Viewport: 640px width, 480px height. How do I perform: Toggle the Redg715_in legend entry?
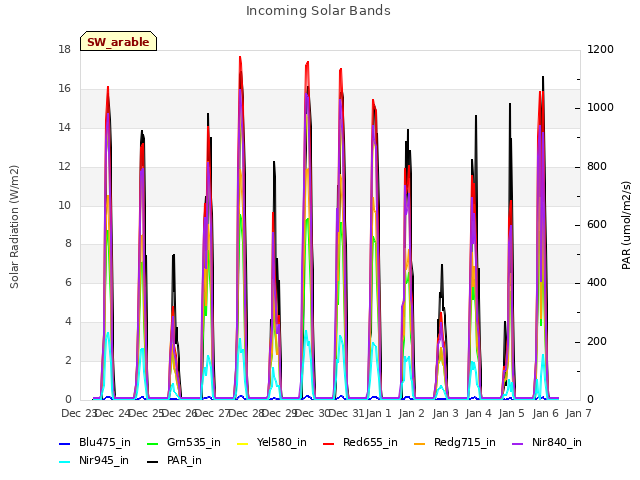pyautogui.click(x=455, y=442)
